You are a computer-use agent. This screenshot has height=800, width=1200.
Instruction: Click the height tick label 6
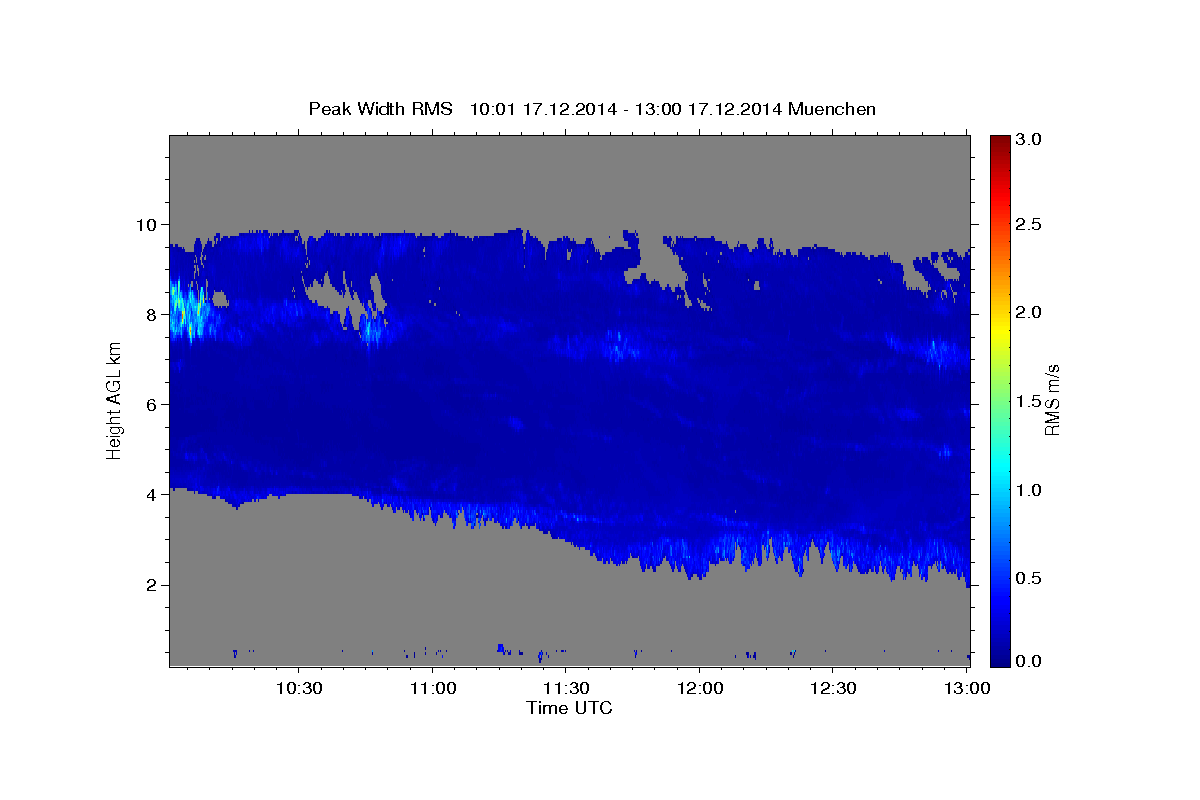tap(153, 404)
